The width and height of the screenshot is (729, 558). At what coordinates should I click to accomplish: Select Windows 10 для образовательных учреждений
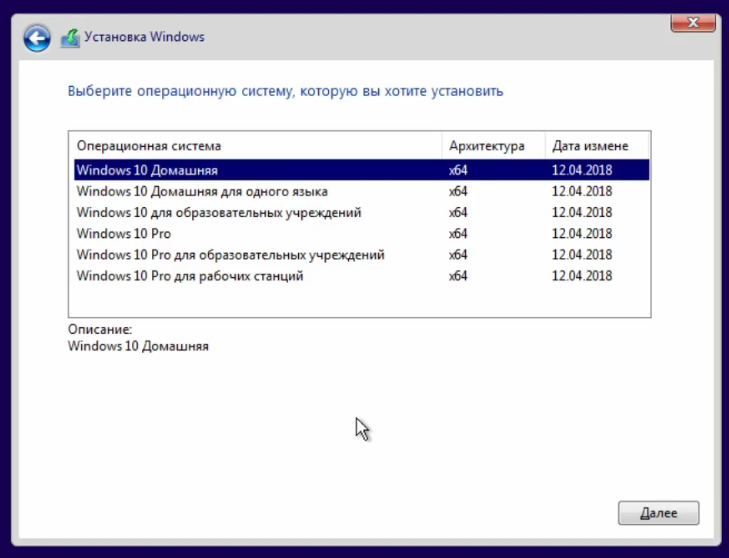click(362, 213)
